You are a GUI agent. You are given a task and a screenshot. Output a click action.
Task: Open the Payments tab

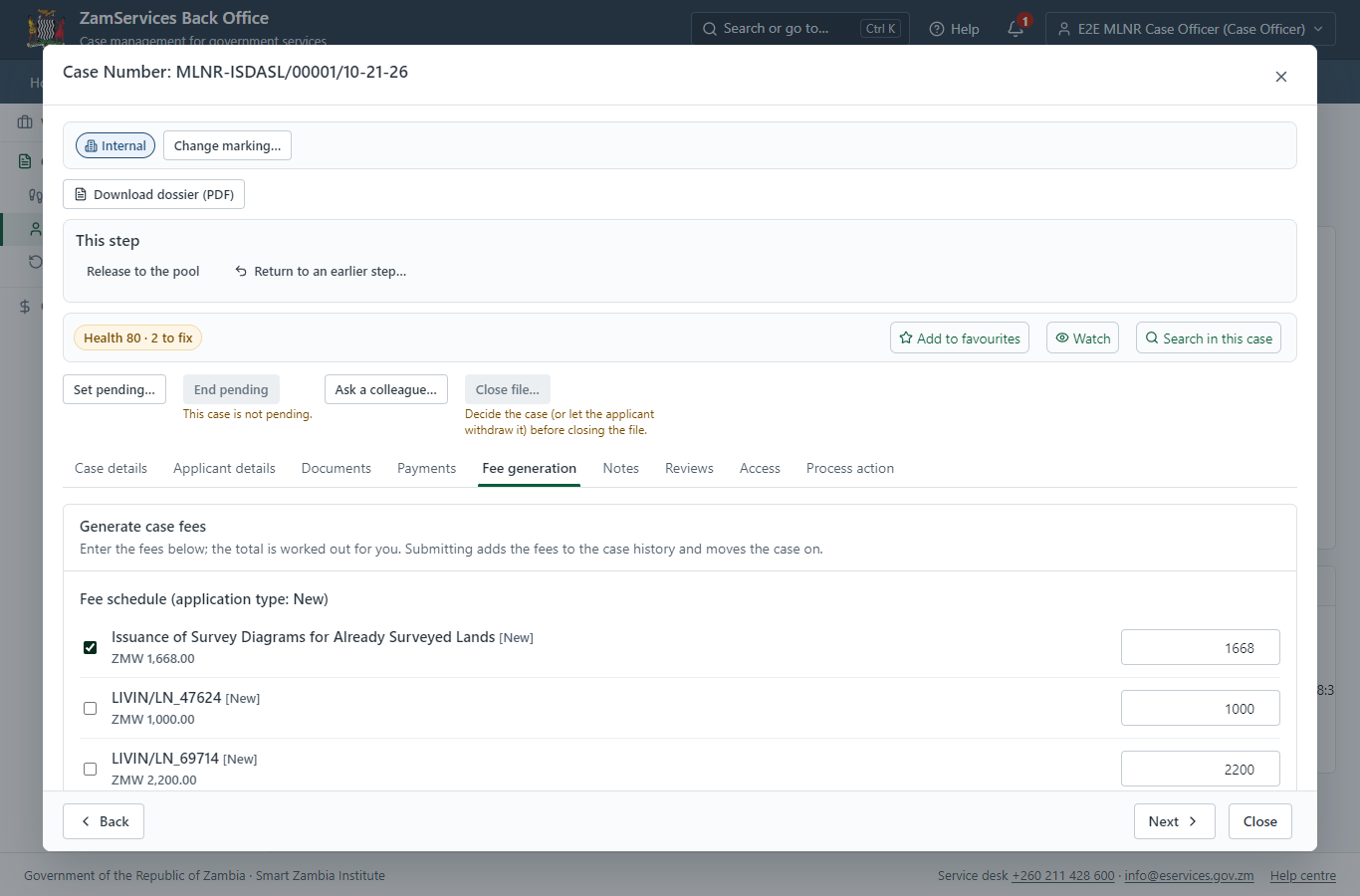[426, 468]
